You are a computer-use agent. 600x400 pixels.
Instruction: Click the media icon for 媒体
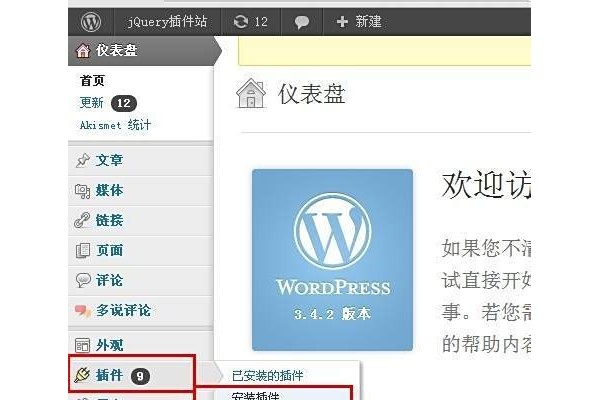(82, 191)
